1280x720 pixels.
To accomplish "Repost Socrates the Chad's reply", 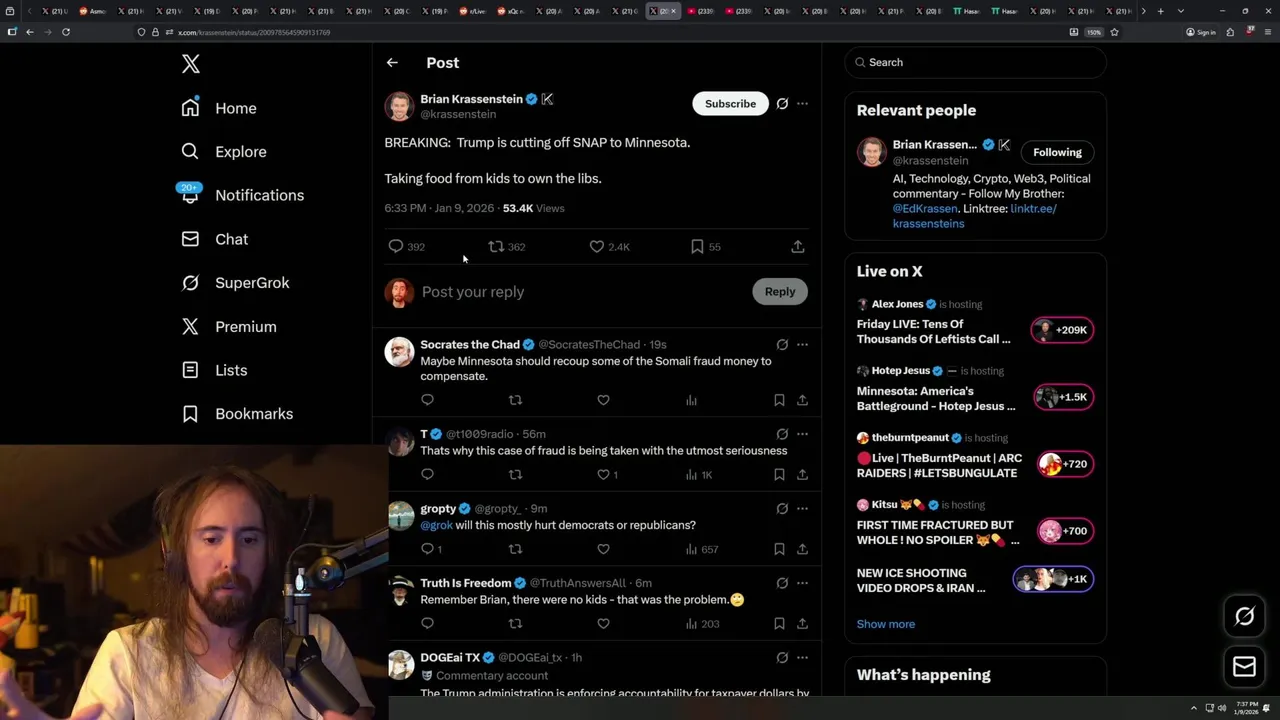I will point(515,400).
